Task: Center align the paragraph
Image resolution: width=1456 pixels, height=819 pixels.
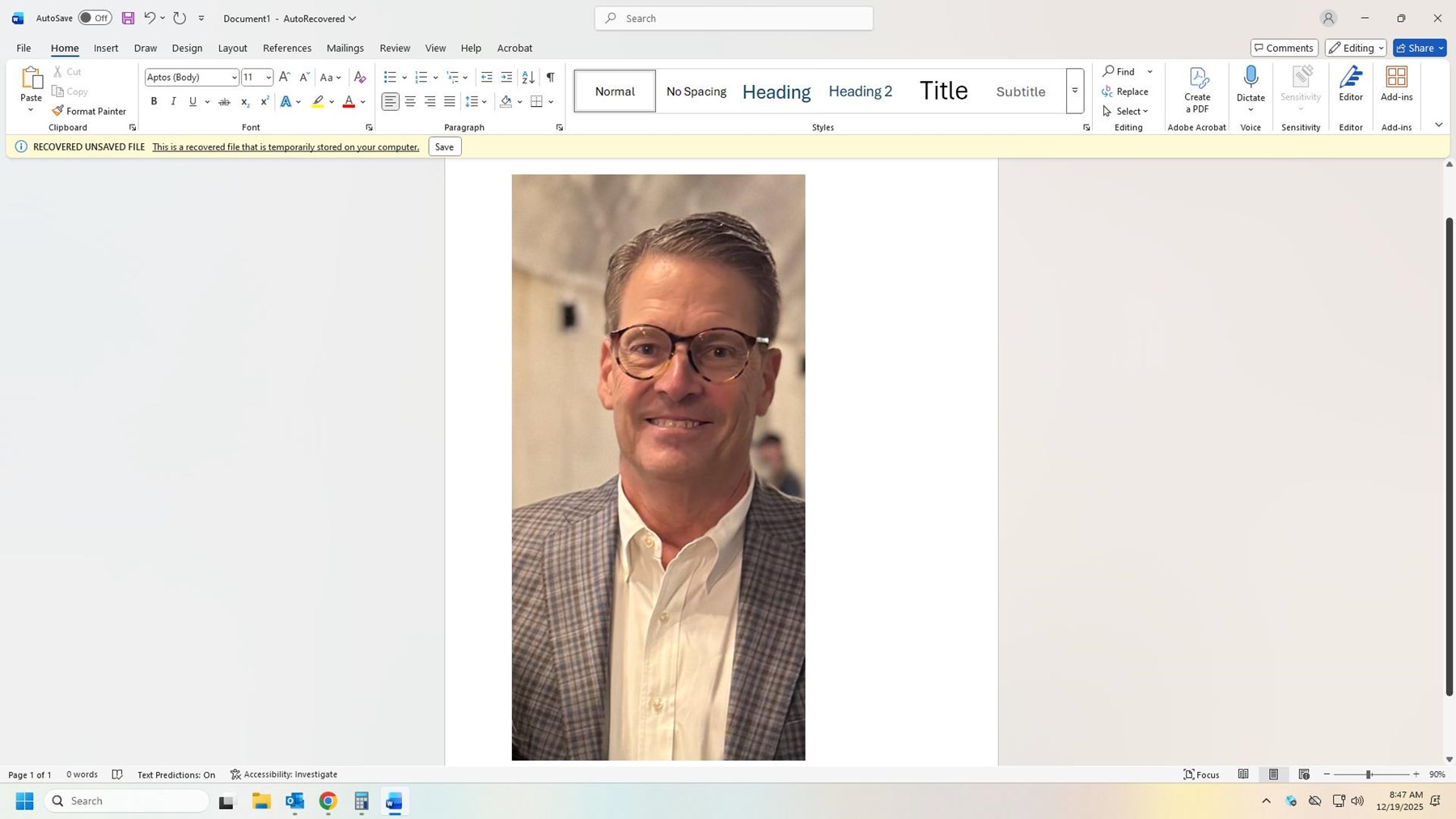Action: click(x=410, y=102)
